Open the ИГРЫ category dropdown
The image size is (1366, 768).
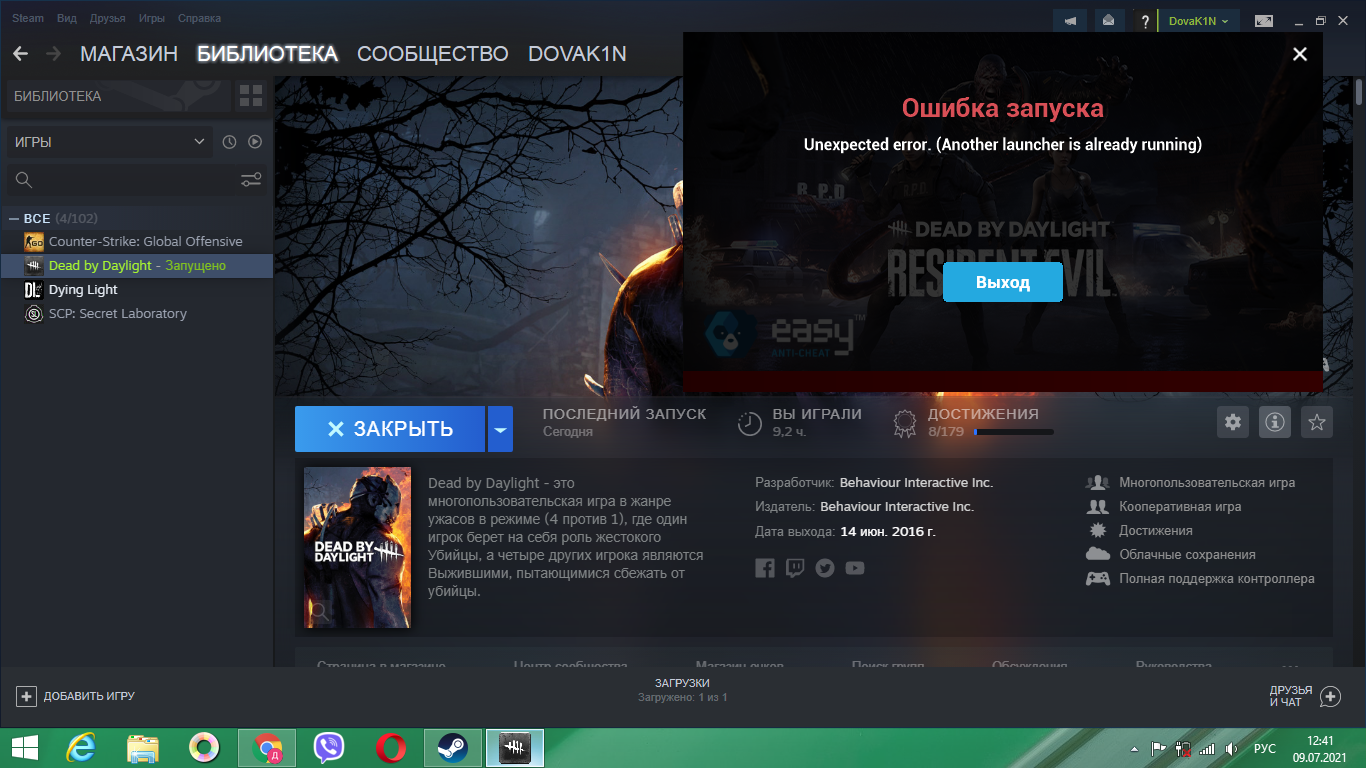[109, 142]
